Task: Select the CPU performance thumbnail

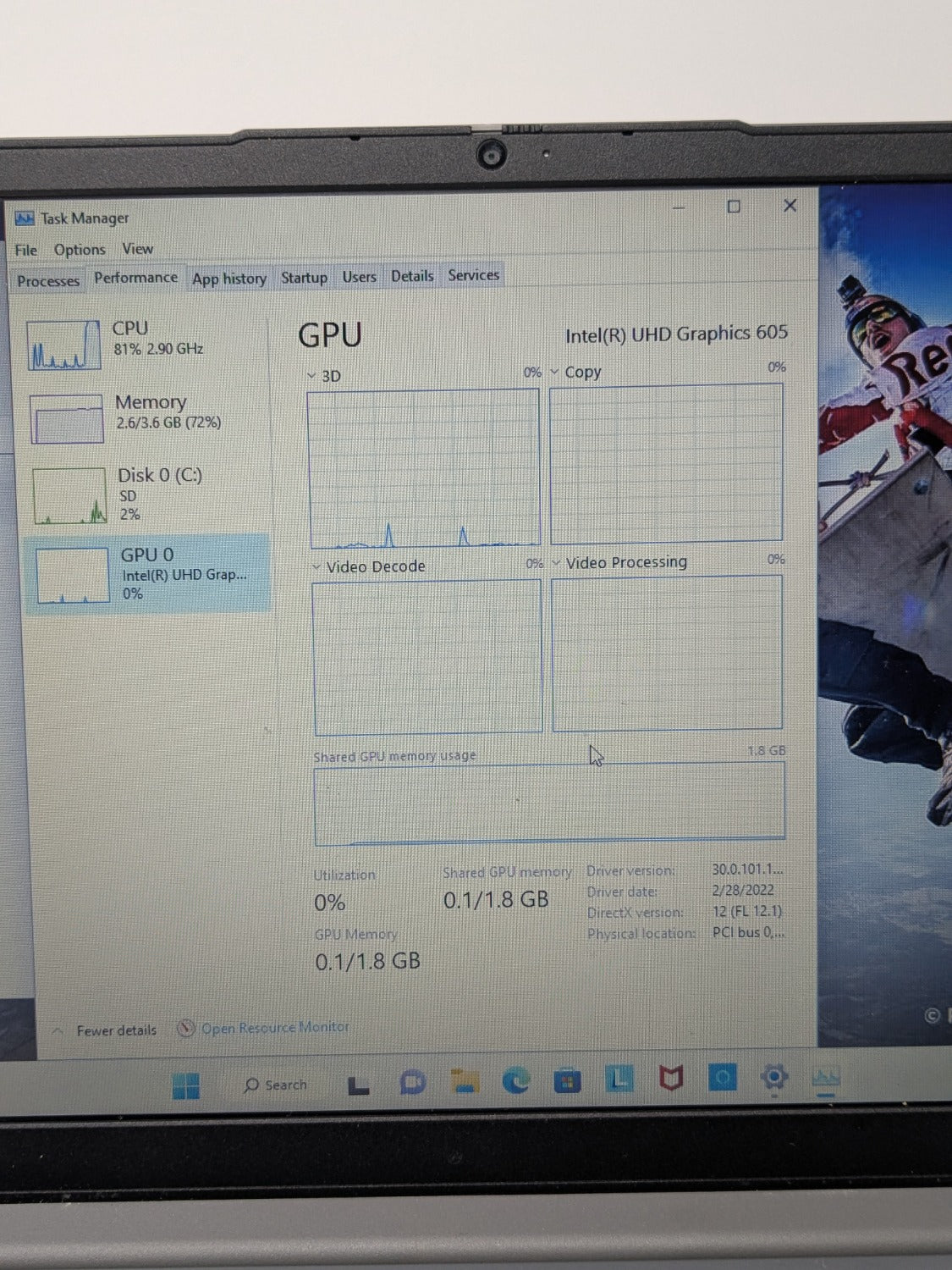Action: (x=146, y=344)
